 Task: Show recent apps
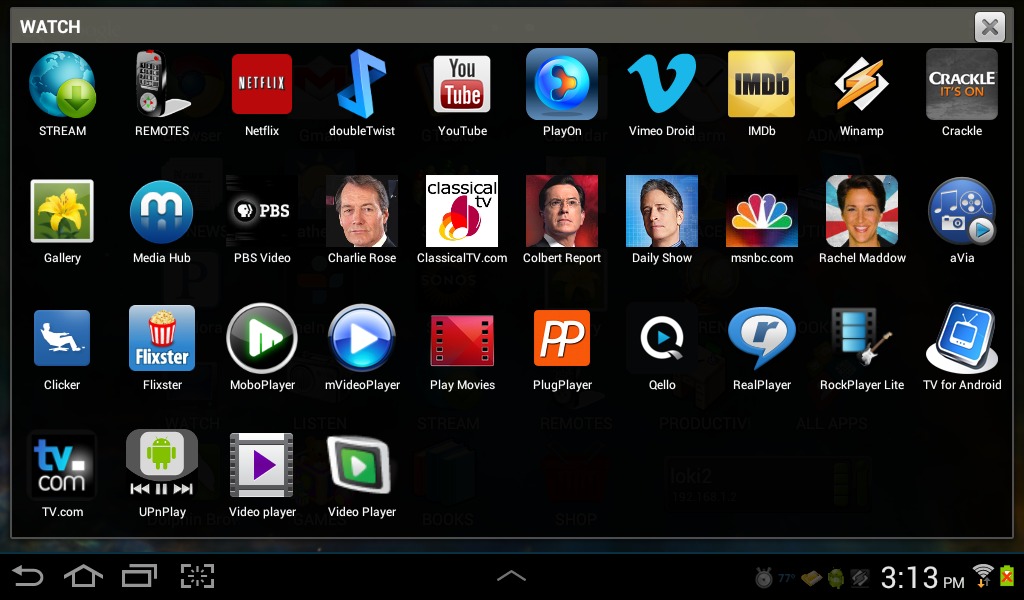point(140,576)
